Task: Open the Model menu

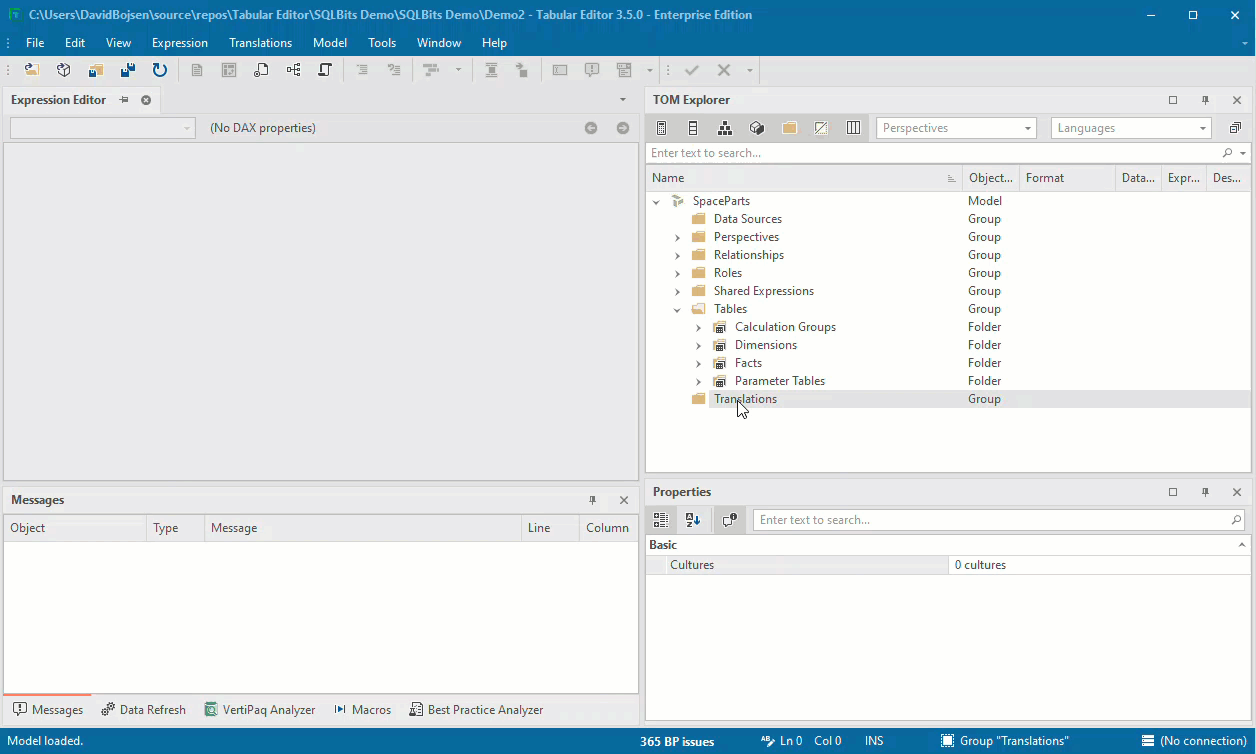Action: point(330,42)
